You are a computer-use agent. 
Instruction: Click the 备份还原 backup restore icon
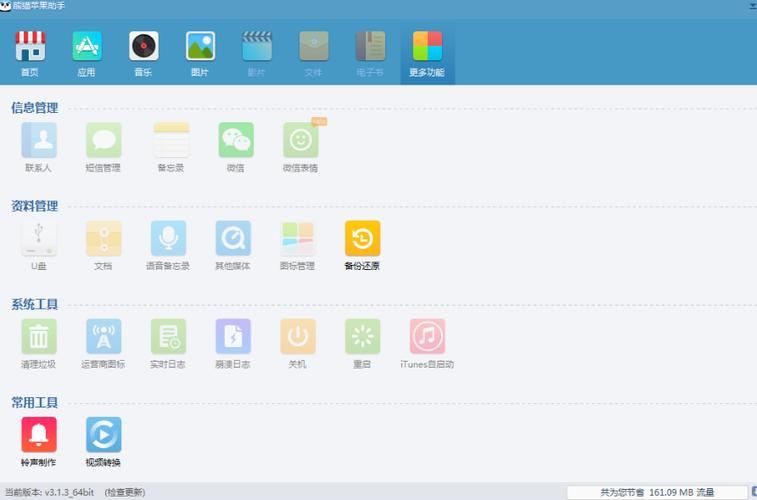click(362, 239)
